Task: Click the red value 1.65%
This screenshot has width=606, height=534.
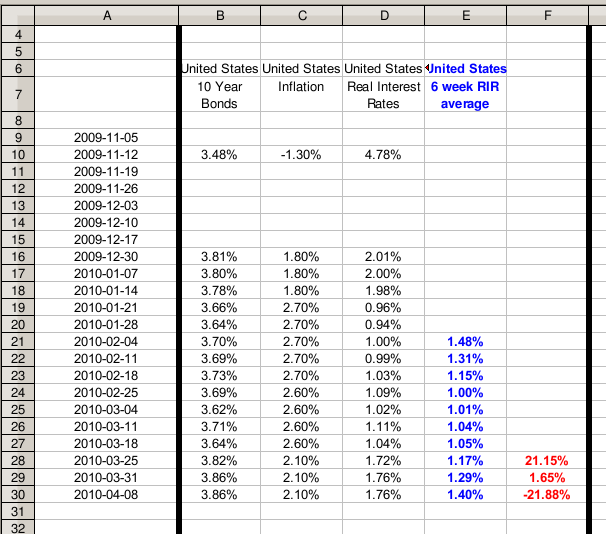Action: [x=546, y=478]
